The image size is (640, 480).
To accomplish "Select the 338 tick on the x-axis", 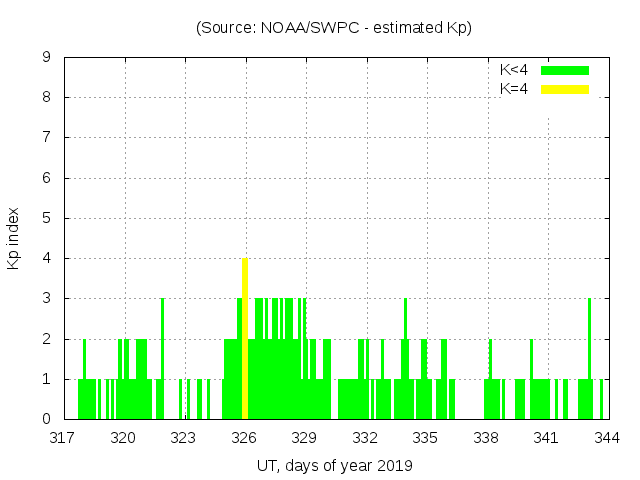I will [x=486, y=437].
